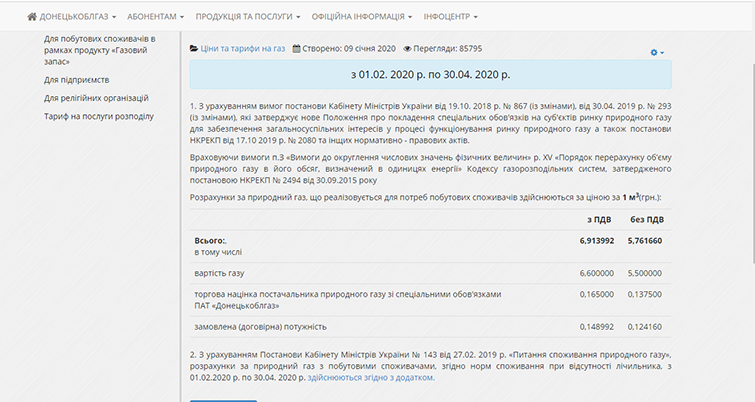The width and height of the screenshot is (755, 402).
Task: Click the calendar icon beside creation date
Action: pos(297,49)
